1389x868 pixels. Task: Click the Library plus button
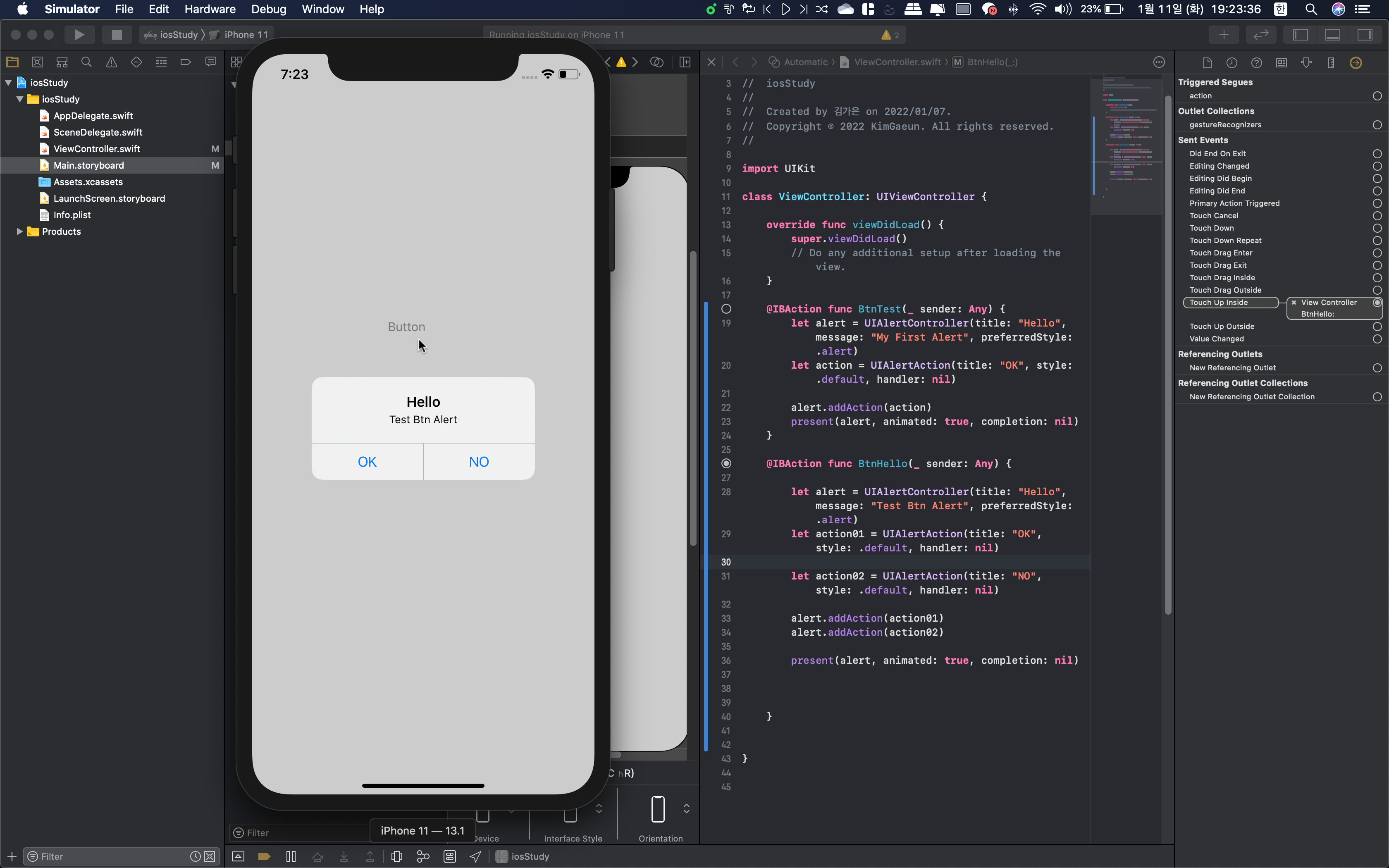pos(1224,34)
